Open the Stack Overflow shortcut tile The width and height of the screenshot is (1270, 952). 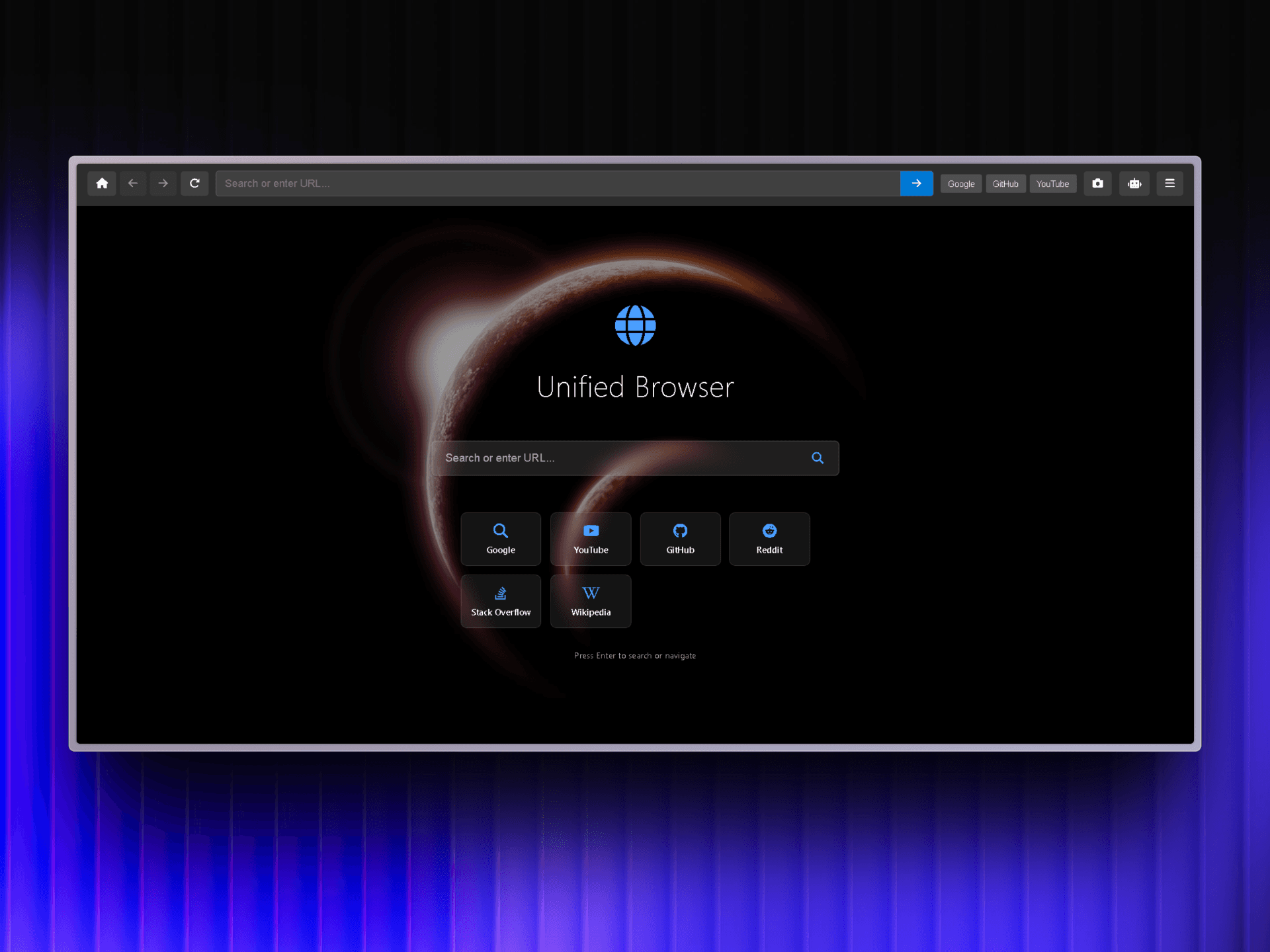pos(501,601)
